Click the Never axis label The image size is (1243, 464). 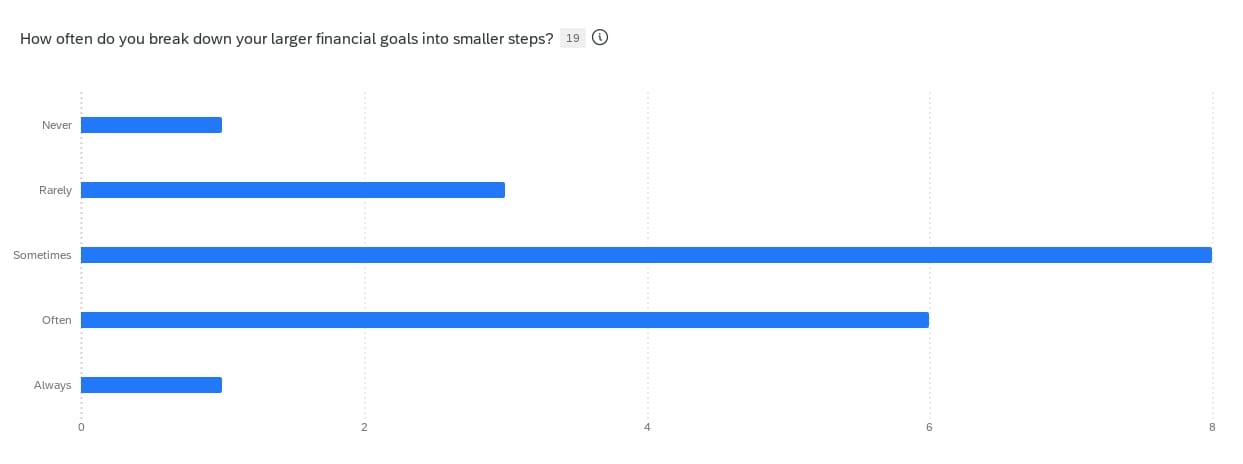click(56, 125)
